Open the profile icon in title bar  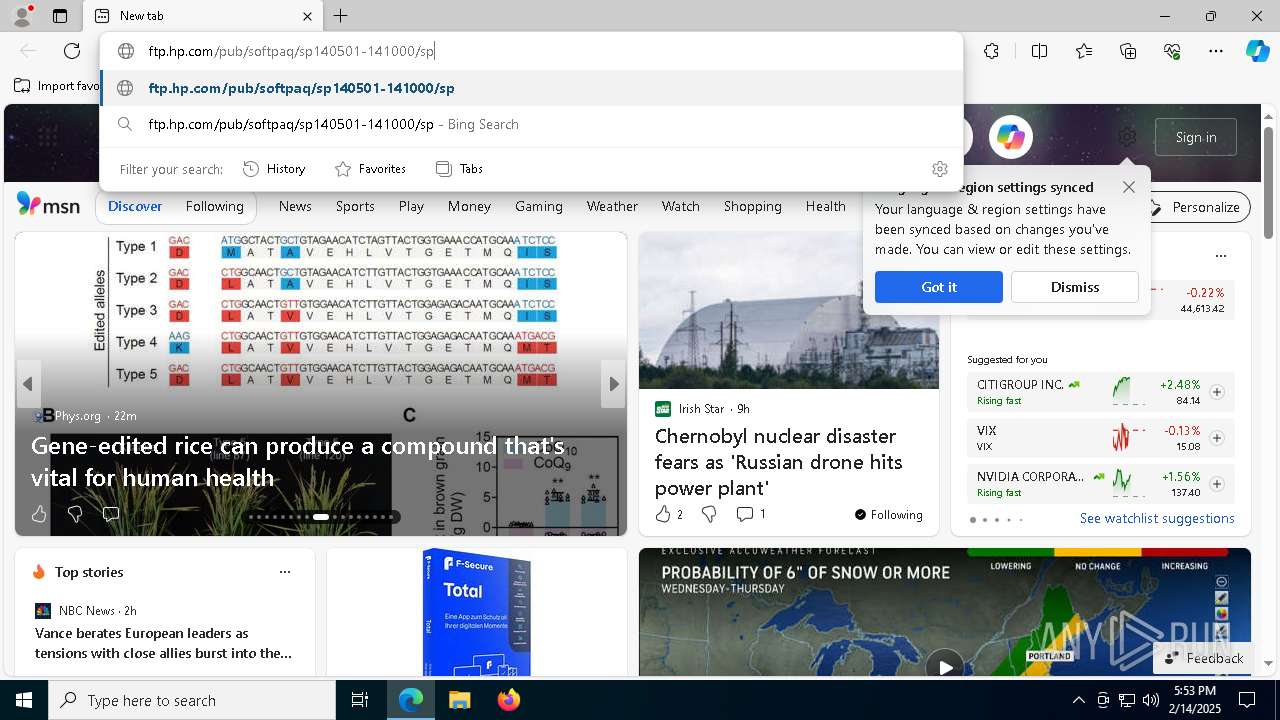tap(22, 16)
